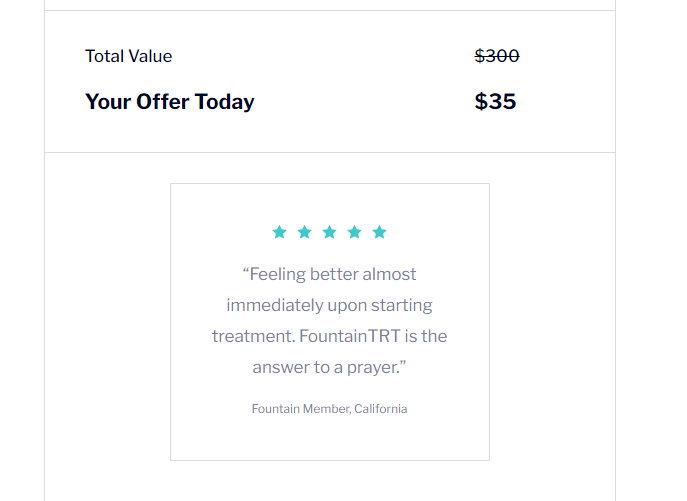Select the fifth and last rating star
Screen dimensions: 687x501
point(379,232)
